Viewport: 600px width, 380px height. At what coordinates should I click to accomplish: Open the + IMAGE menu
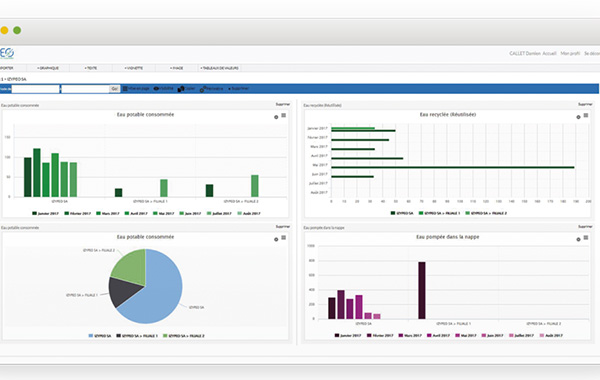[x=176, y=68]
